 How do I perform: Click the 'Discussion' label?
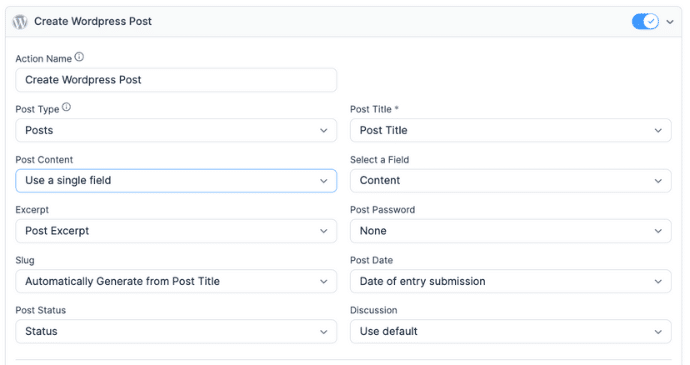374,310
